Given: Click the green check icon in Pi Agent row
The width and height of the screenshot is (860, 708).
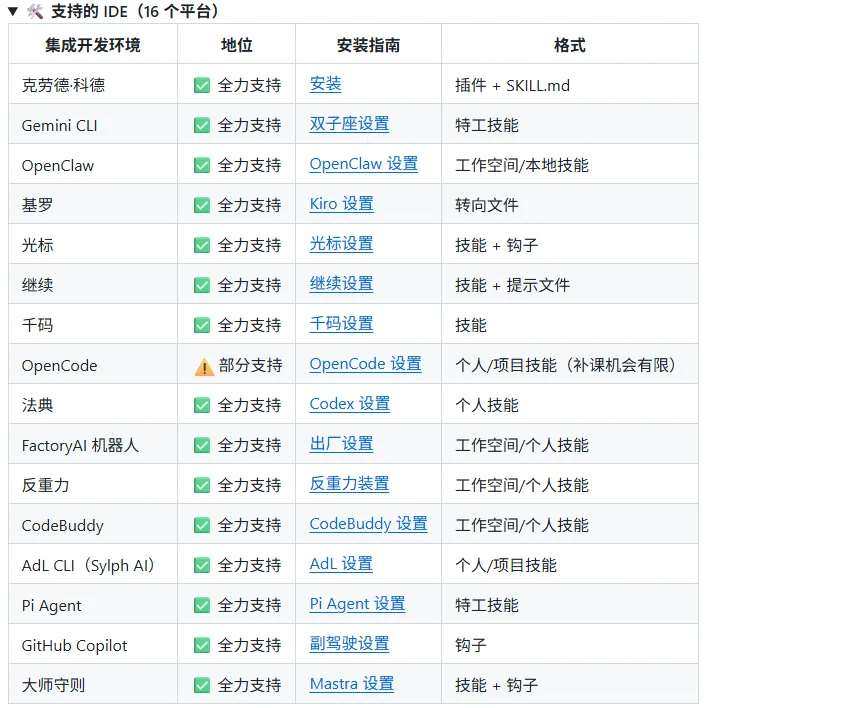Looking at the screenshot, I should click(202, 605).
